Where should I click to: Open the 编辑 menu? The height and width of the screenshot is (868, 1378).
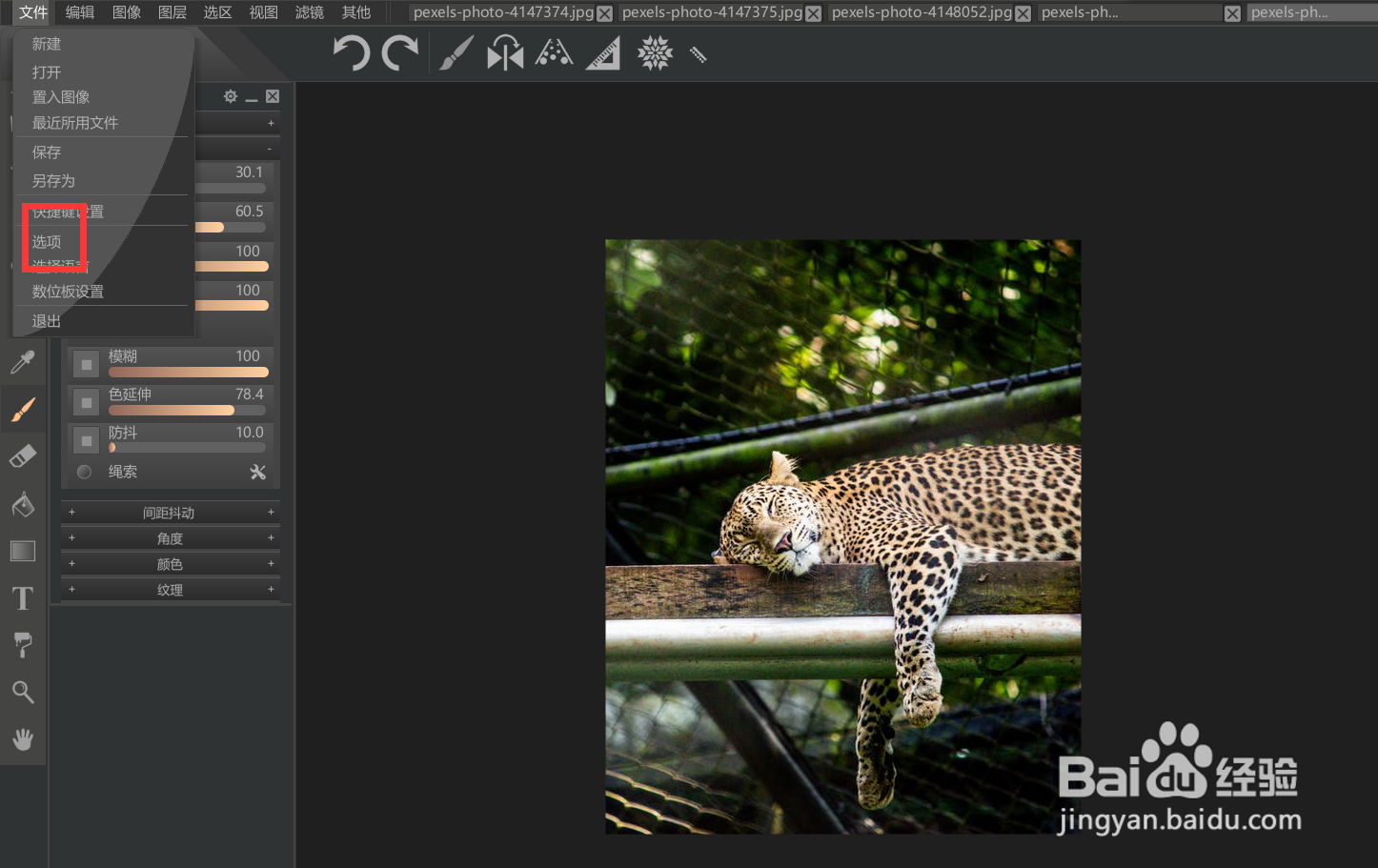[x=80, y=12]
